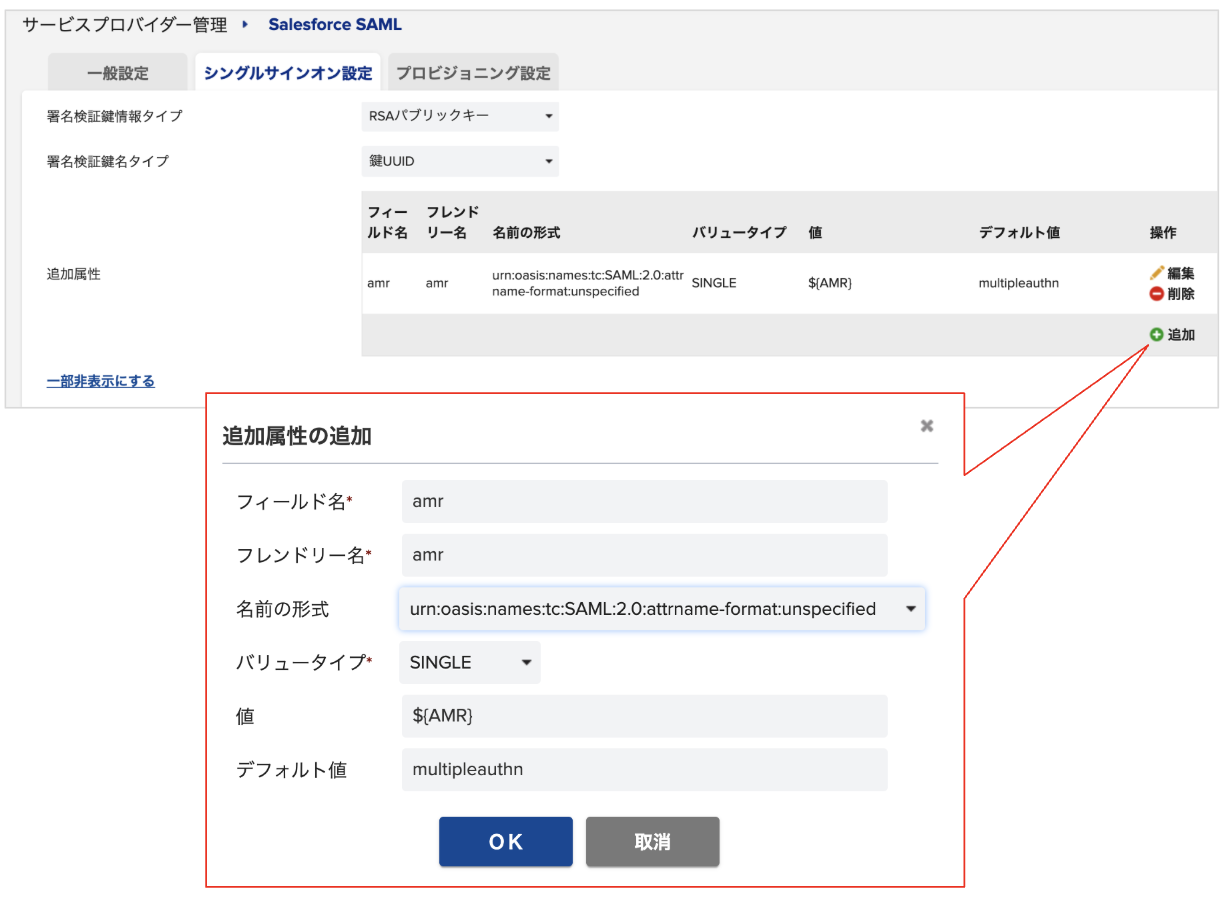Click the 追加属性 label on the left

74,274
